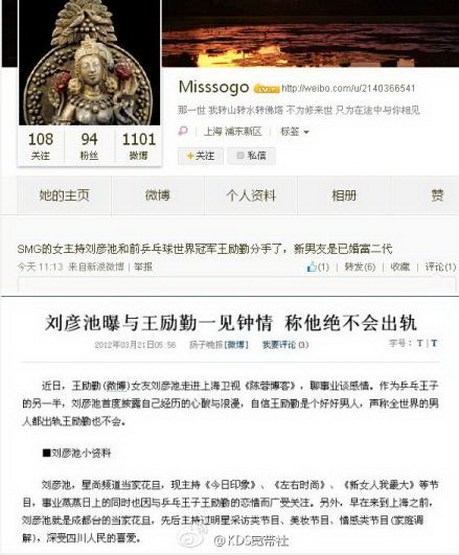Screen dimensions: 459x555
Task: Open the 她的主页 tab
Action: 64,195
